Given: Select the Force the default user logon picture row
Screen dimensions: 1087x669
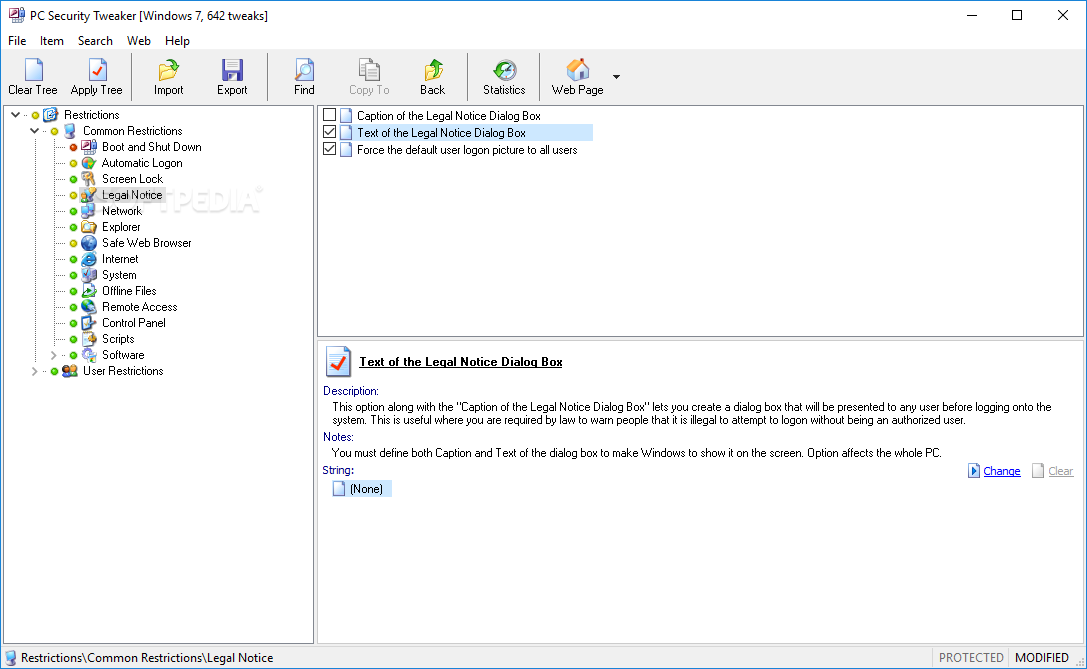Looking at the screenshot, I should coord(467,150).
